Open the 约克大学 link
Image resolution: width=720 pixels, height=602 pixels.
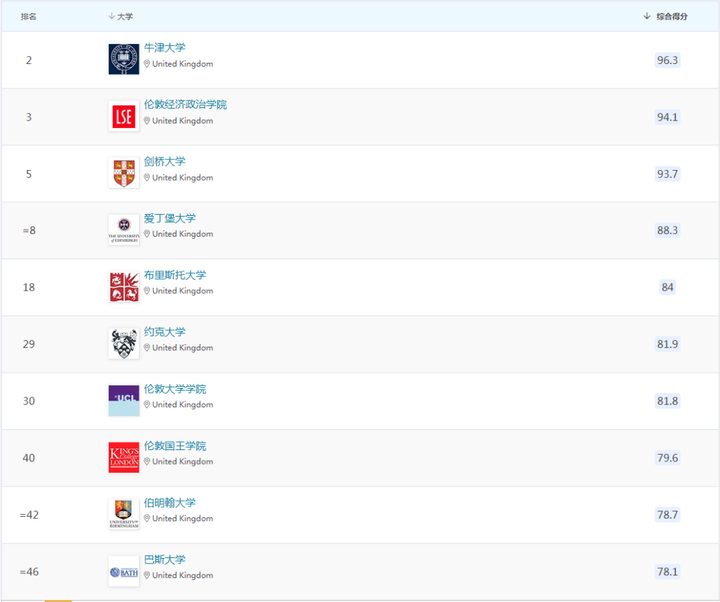(x=165, y=332)
